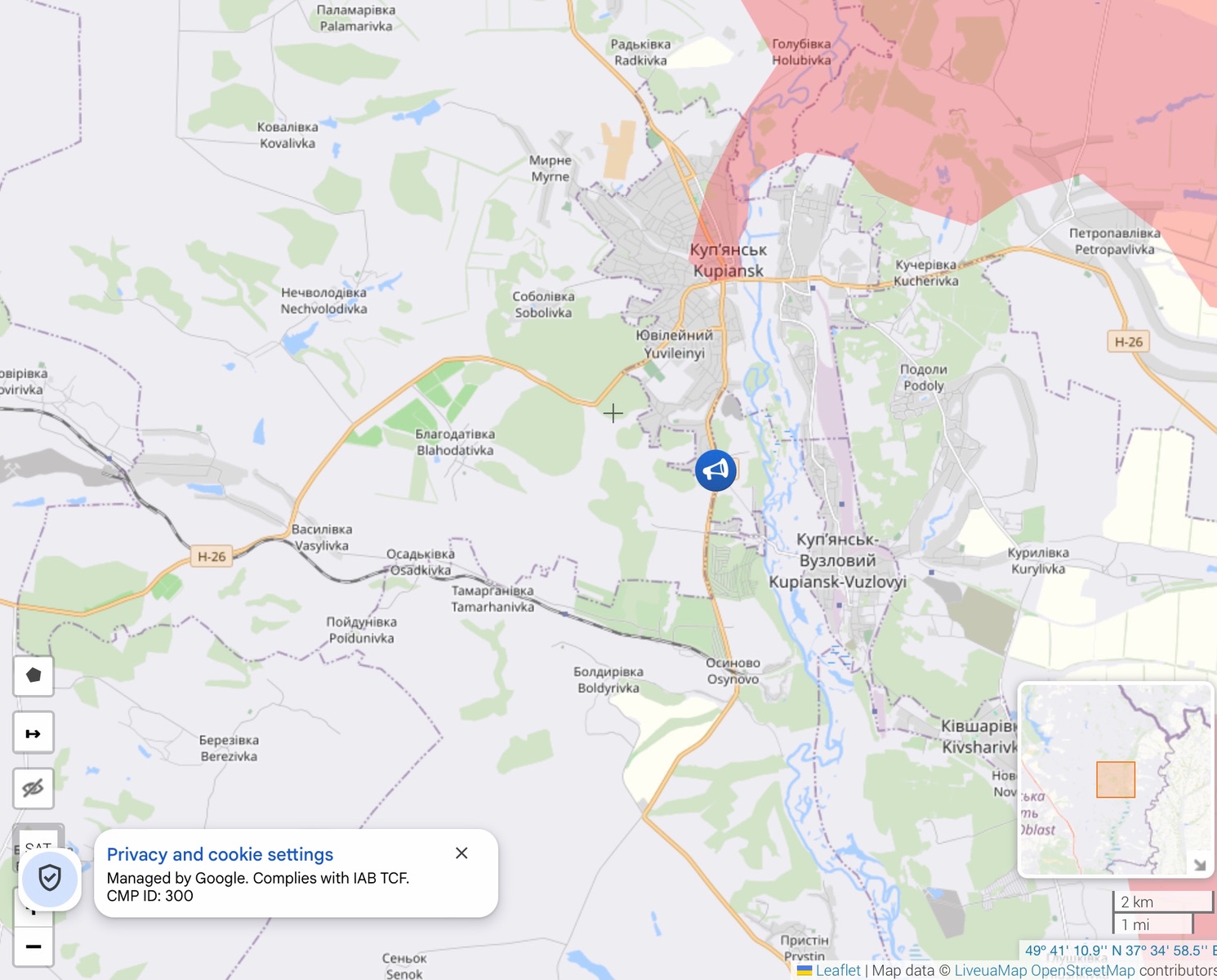Activate the arrow measurement tool
The image size is (1217, 980).
click(x=33, y=733)
